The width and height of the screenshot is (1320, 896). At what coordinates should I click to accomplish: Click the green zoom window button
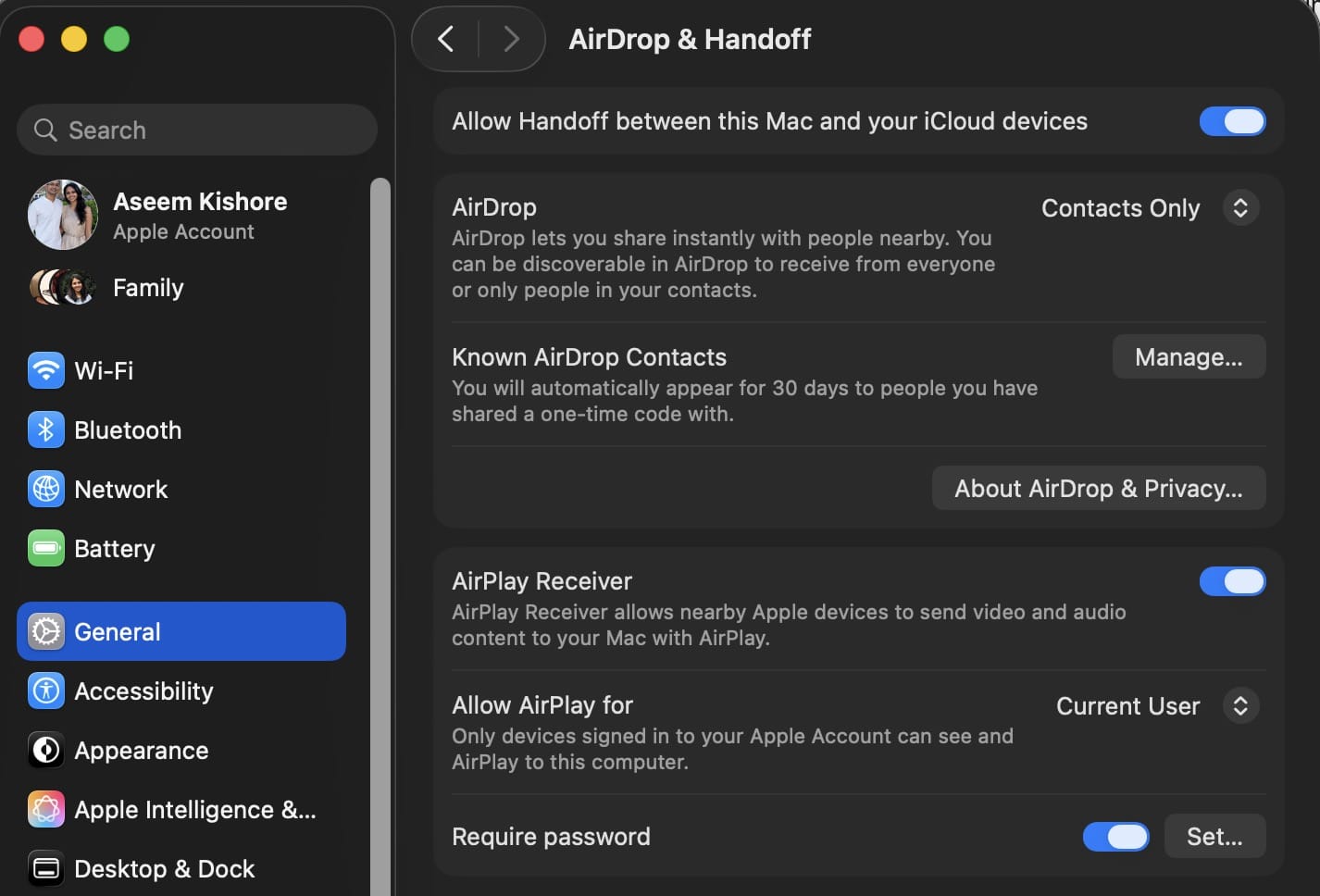117,39
